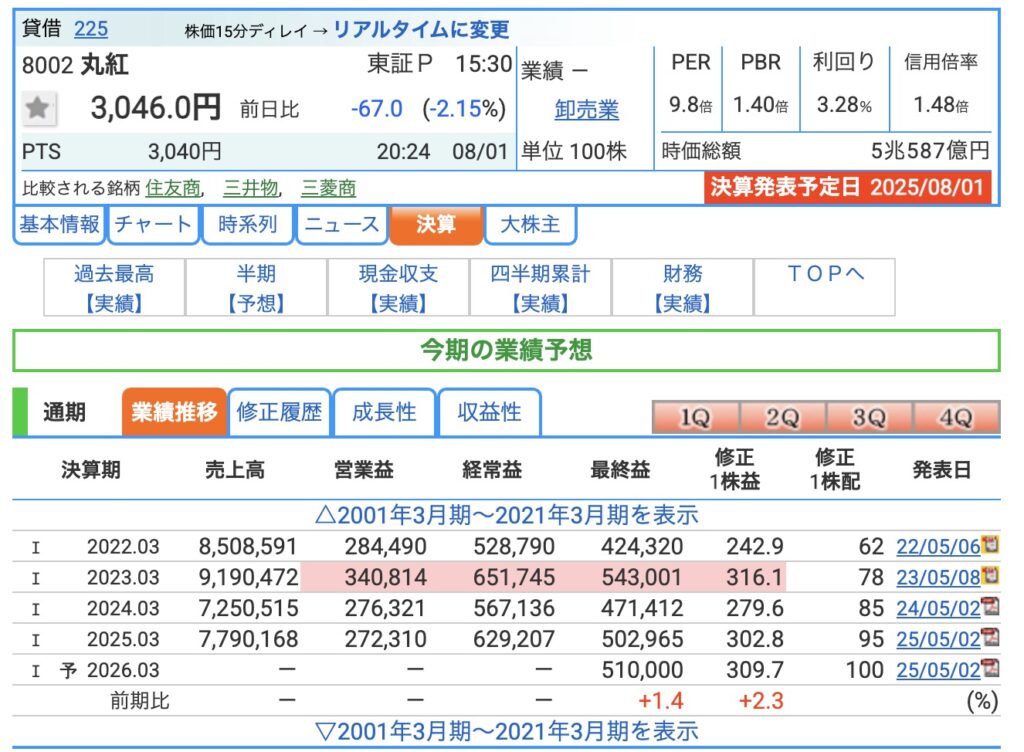Open the 25/05/02 link in the 2026.03 row
The image size is (1024, 752).
click(938, 670)
